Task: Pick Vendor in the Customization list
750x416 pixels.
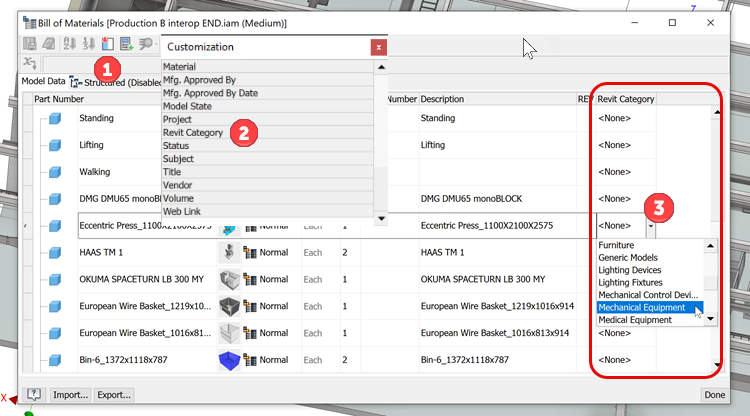Action: point(267,185)
